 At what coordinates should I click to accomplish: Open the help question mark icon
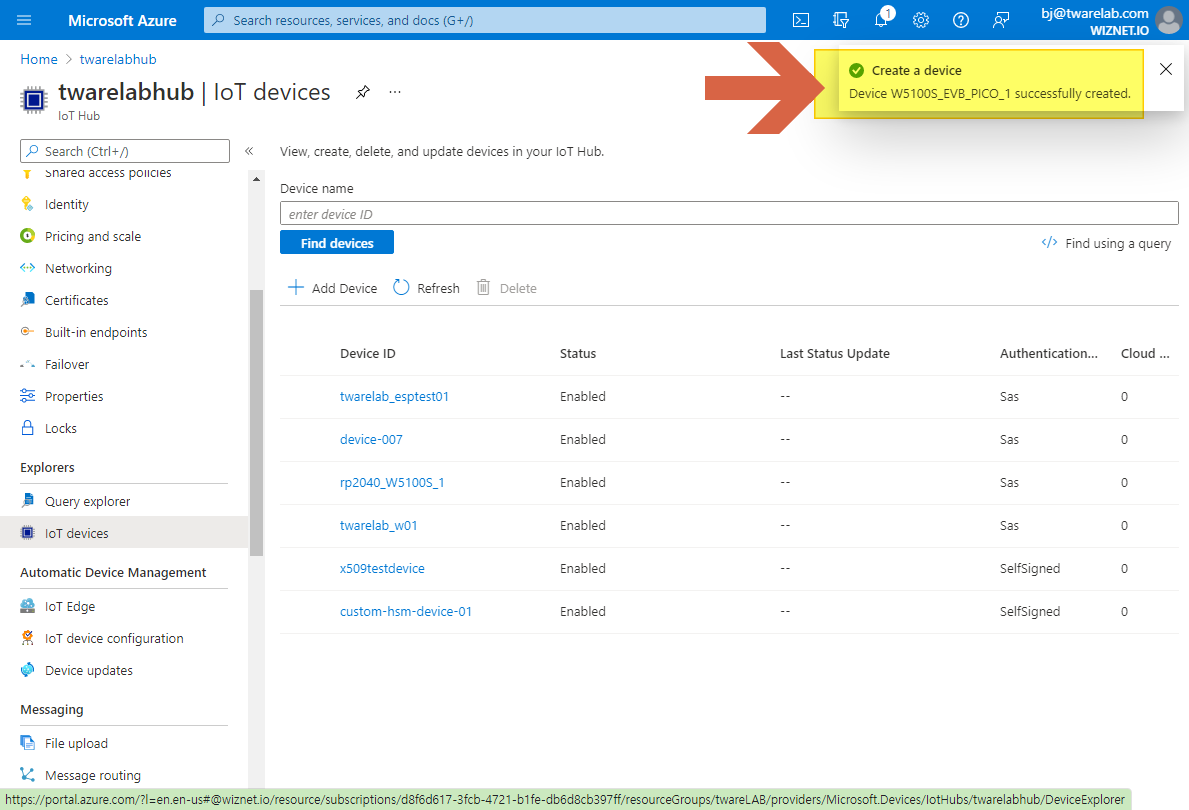pos(961,20)
